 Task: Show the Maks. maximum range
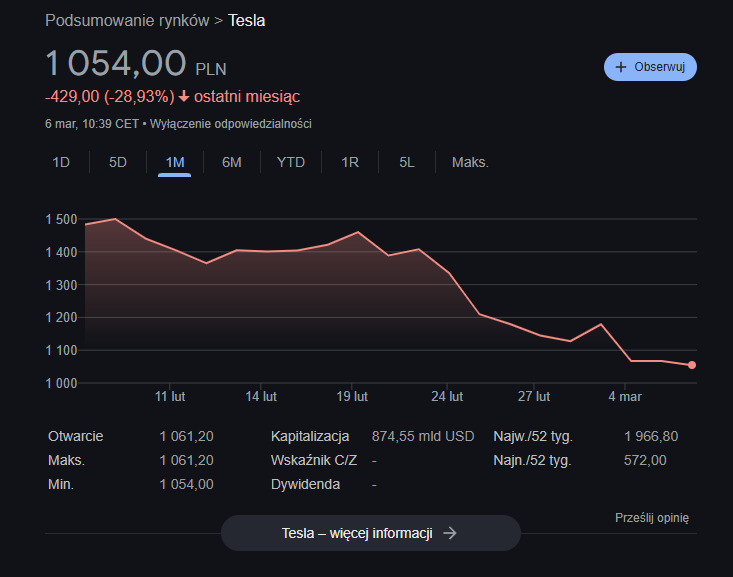[470, 162]
